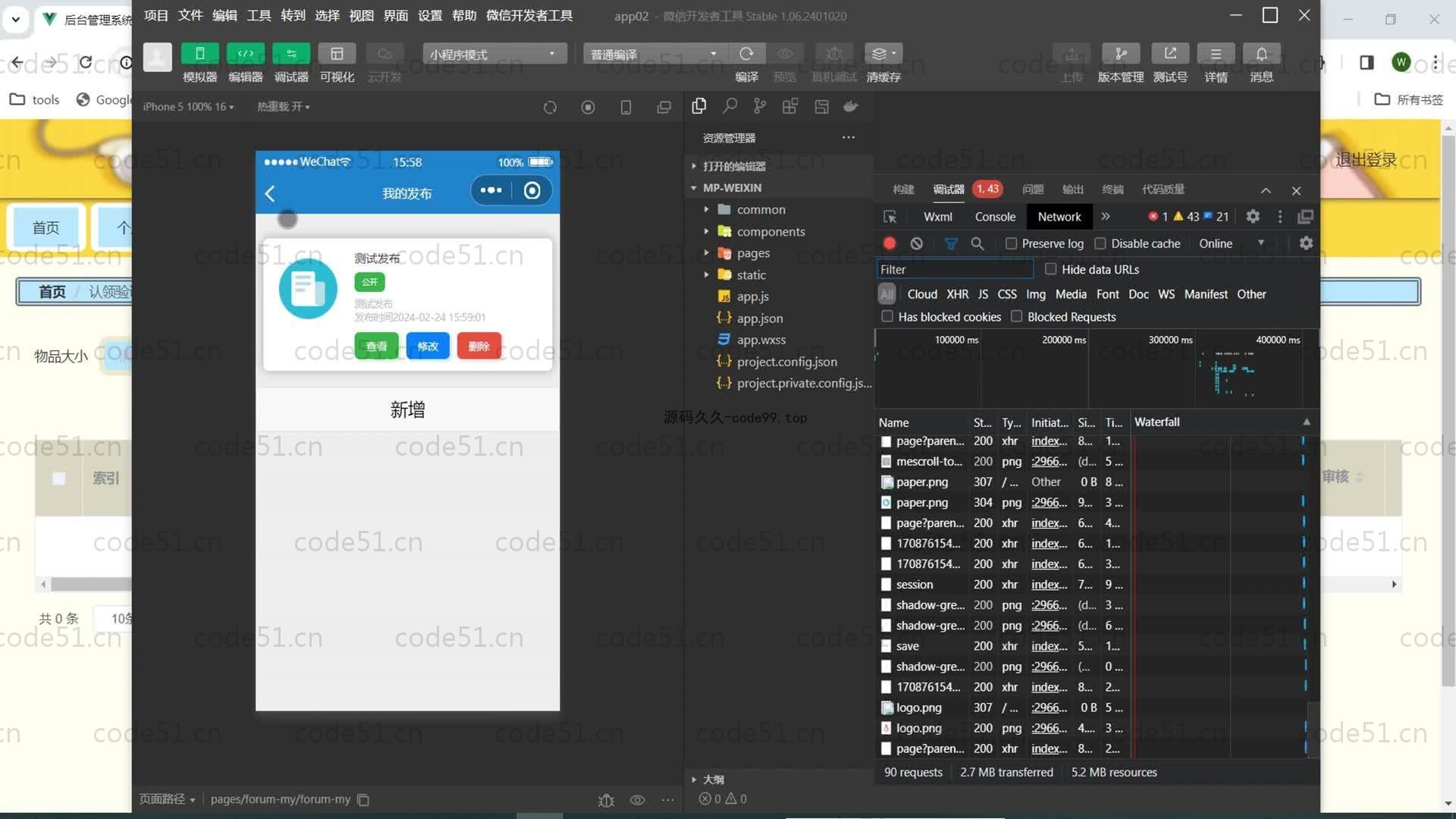Click network search magnifier icon
This screenshot has height=819, width=1456.
977,243
